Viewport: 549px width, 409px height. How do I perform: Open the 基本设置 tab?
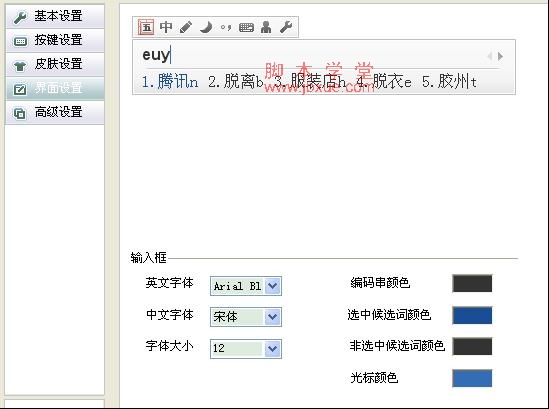pyautogui.click(x=55, y=16)
